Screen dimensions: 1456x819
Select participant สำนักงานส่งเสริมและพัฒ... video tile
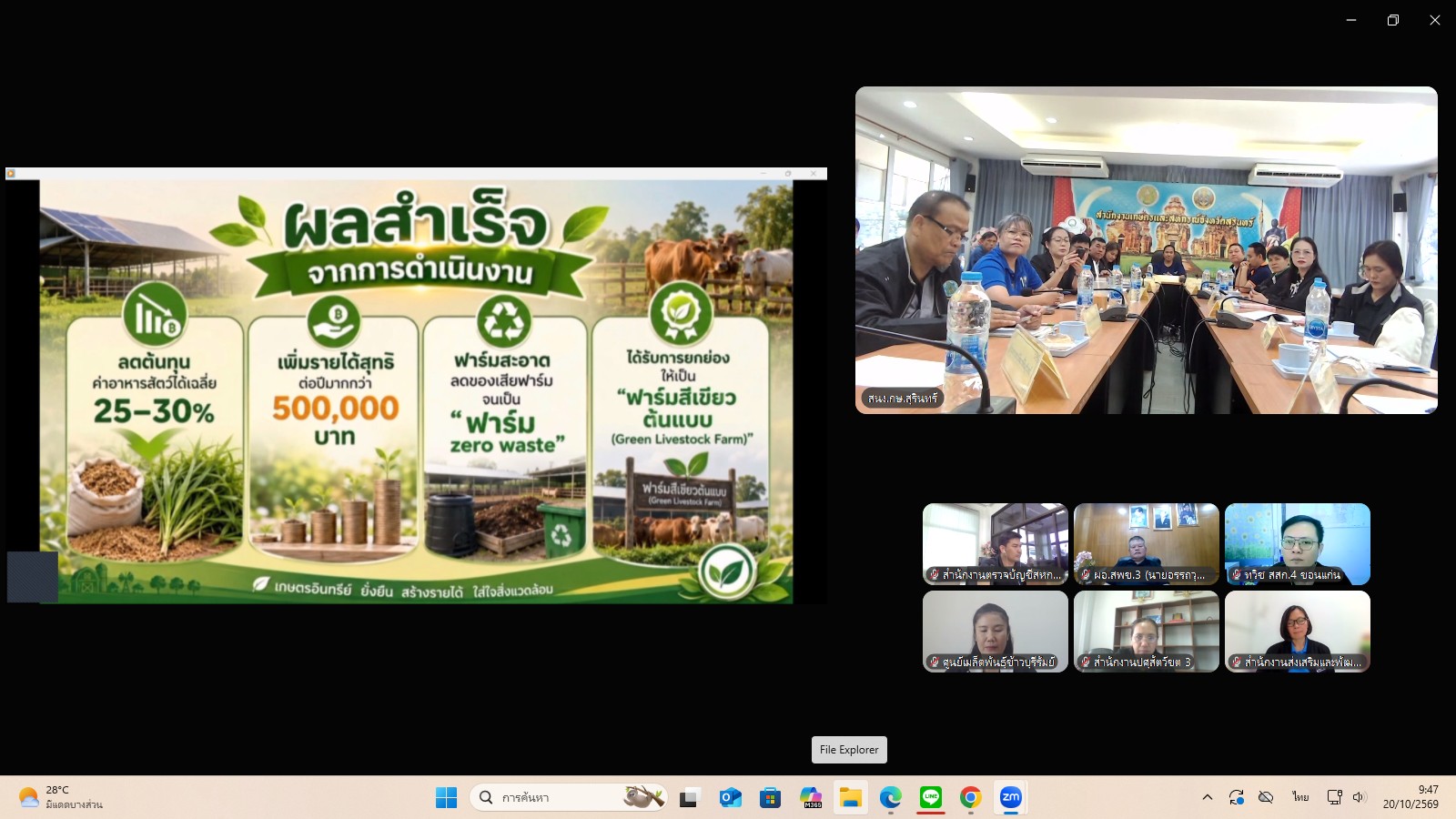tap(1298, 632)
